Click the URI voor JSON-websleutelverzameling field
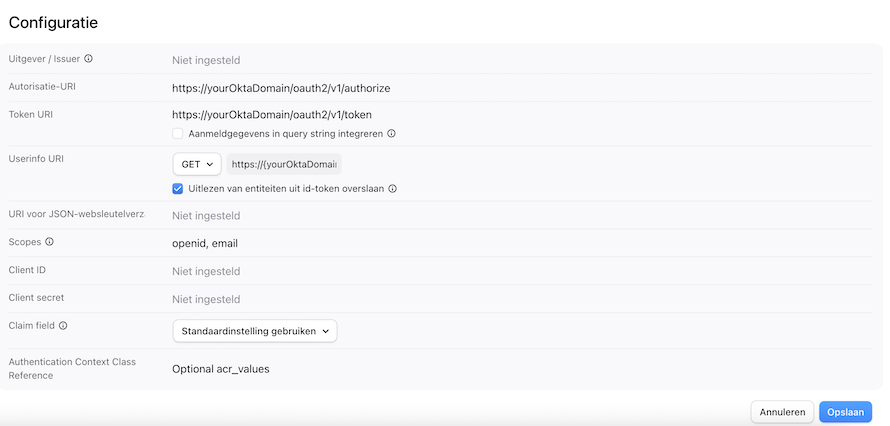Viewport: 890px width, 426px height. point(206,216)
